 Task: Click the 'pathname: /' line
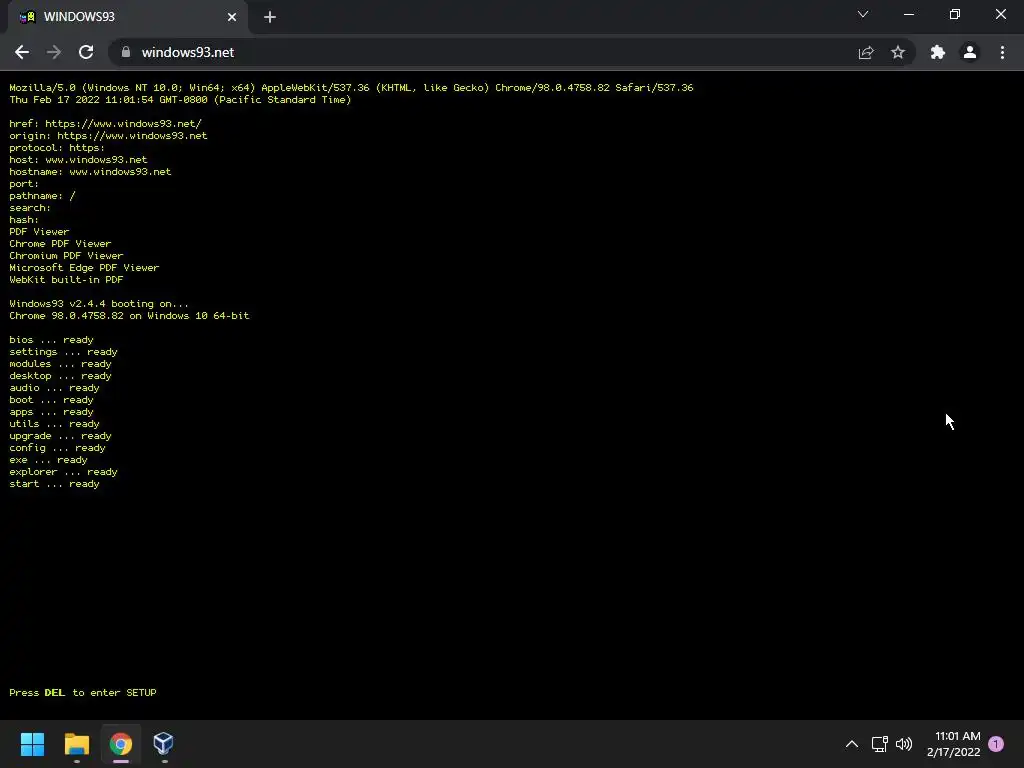pos(42,196)
